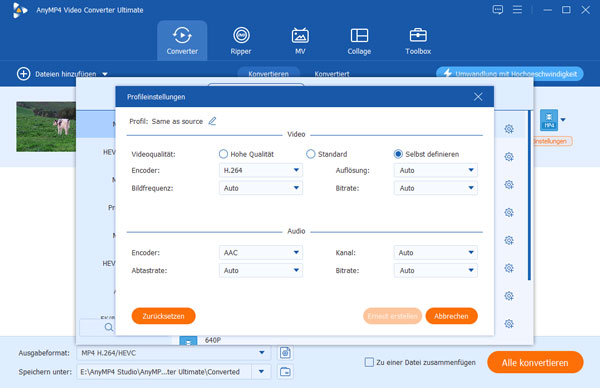Open the Abtastrate dropdown

[261, 270]
